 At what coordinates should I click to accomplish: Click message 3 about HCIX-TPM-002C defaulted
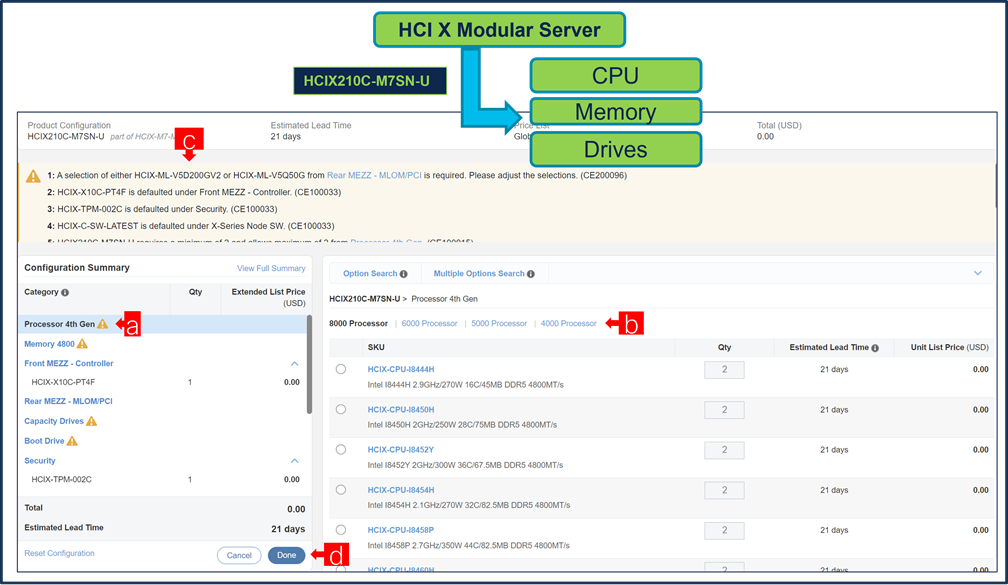click(162, 209)
